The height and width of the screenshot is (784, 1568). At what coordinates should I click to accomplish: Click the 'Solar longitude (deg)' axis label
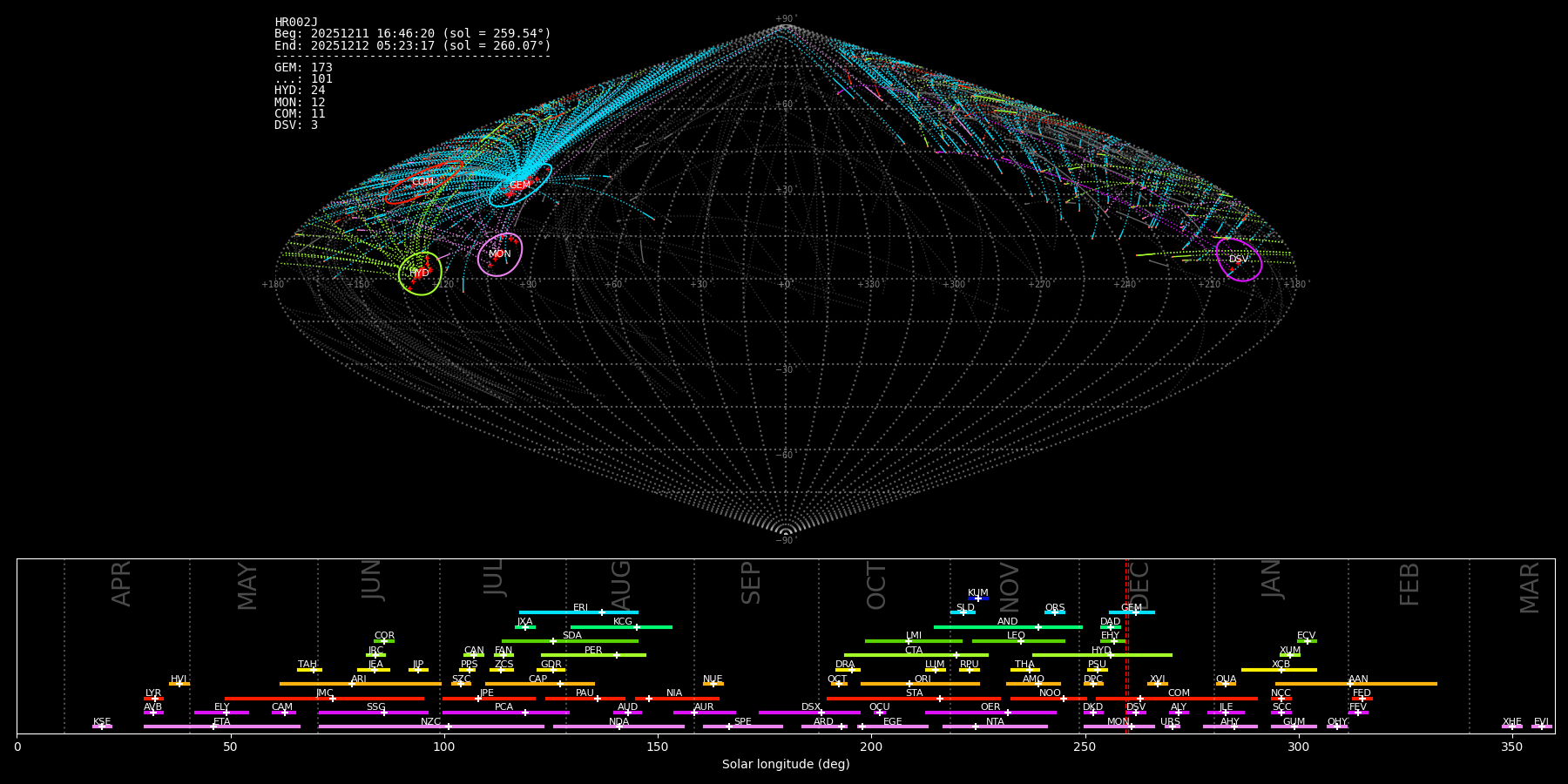pyautogui.click(x=785, y=764)
